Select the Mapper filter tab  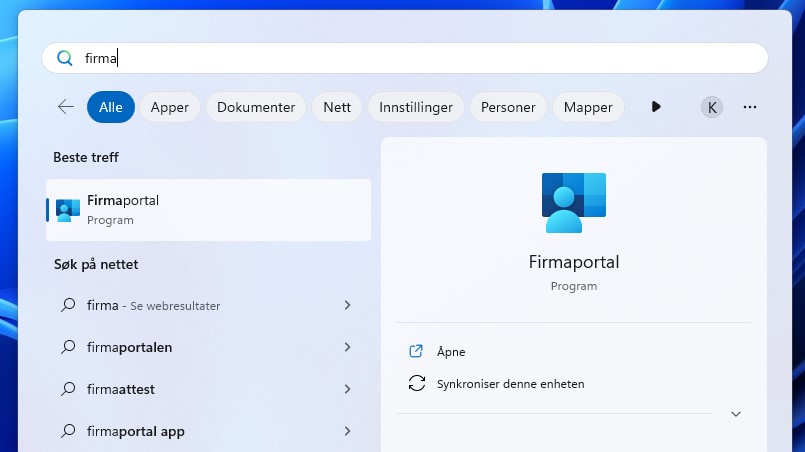[588, 107]
